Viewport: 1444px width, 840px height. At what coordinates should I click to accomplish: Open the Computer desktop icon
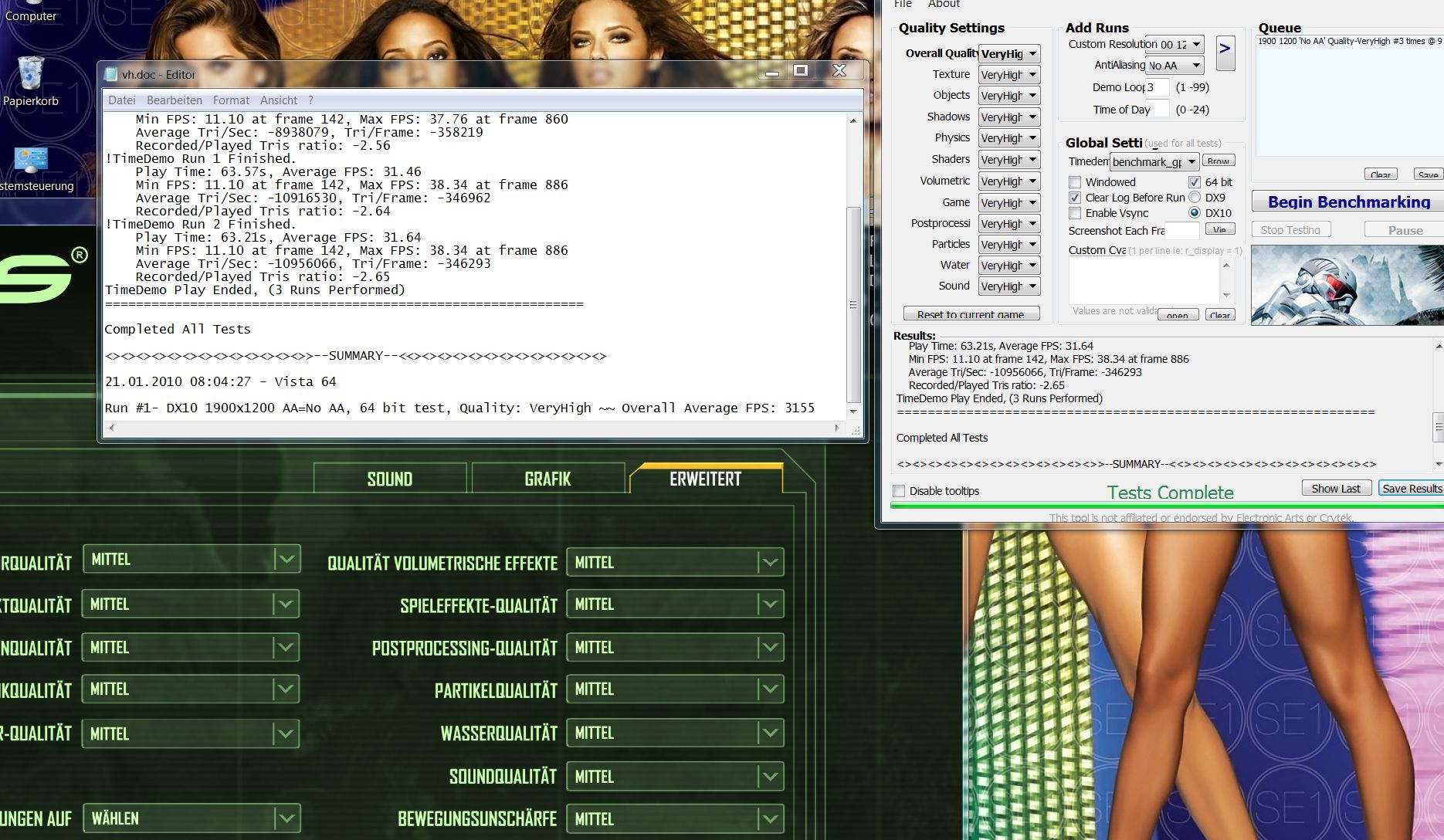31,14
